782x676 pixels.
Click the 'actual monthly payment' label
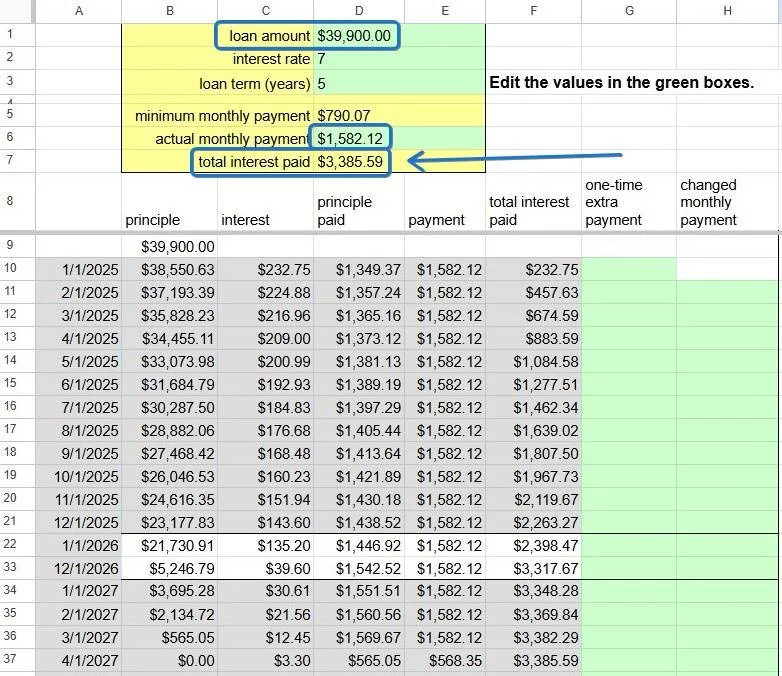click(x=232, y=139)
